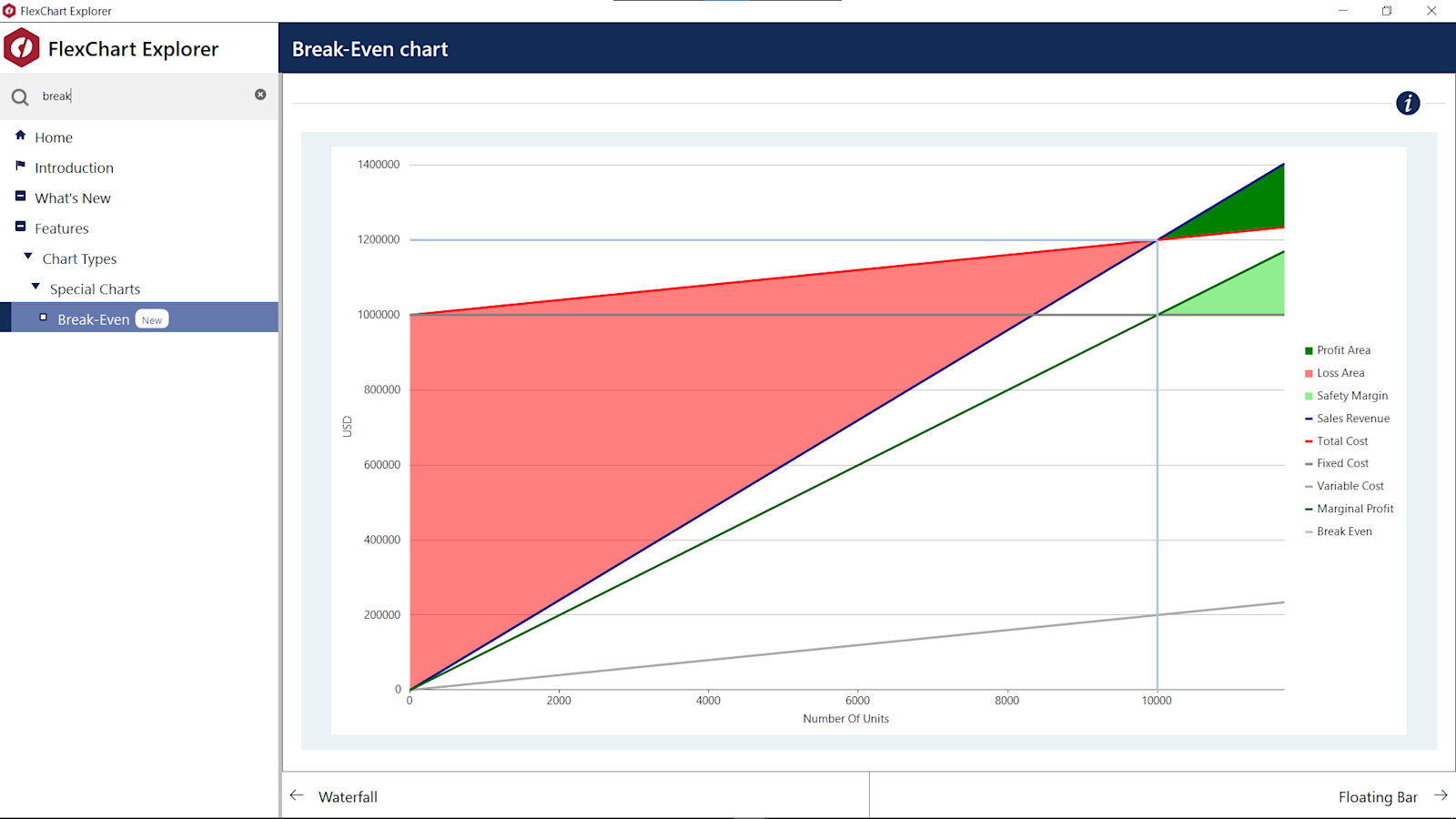Image resolution: width=1456 pixels, height=819 pixels.
Task: Toggle Total Cost series in the legend
Action: 1337,441
